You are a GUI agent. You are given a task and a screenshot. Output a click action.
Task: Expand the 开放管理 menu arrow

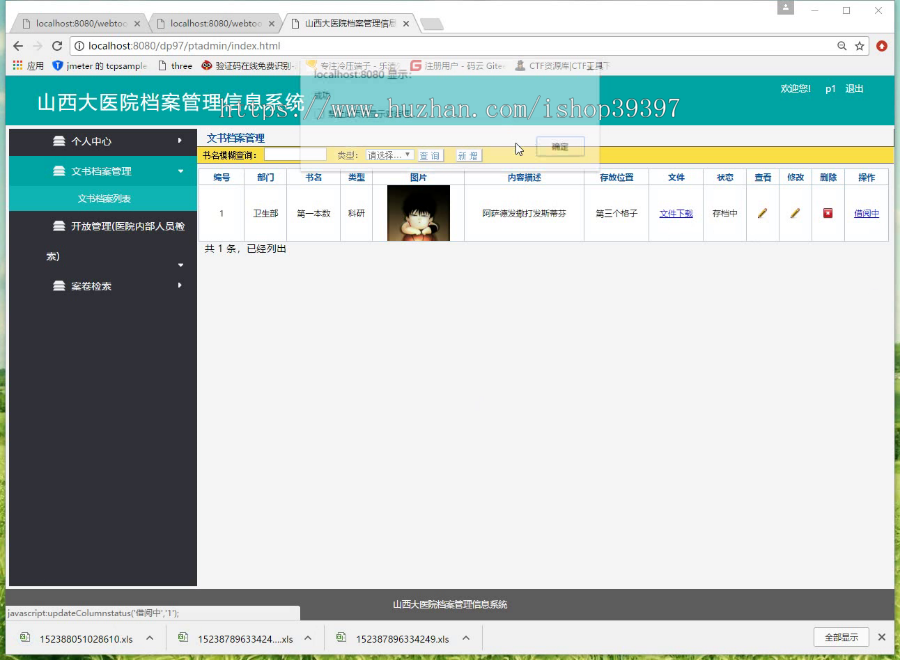(x=181, y=265)
